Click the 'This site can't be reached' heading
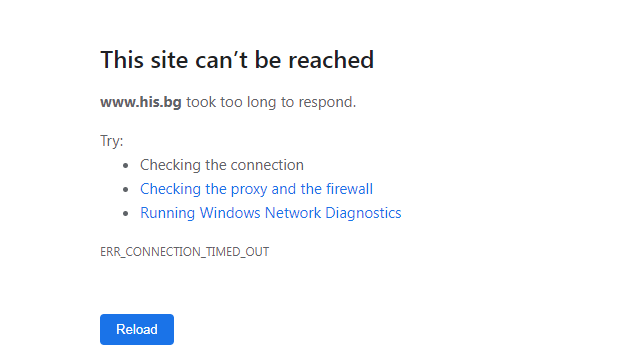The width and height of the screenshot is (626, 361). point(237,60)
